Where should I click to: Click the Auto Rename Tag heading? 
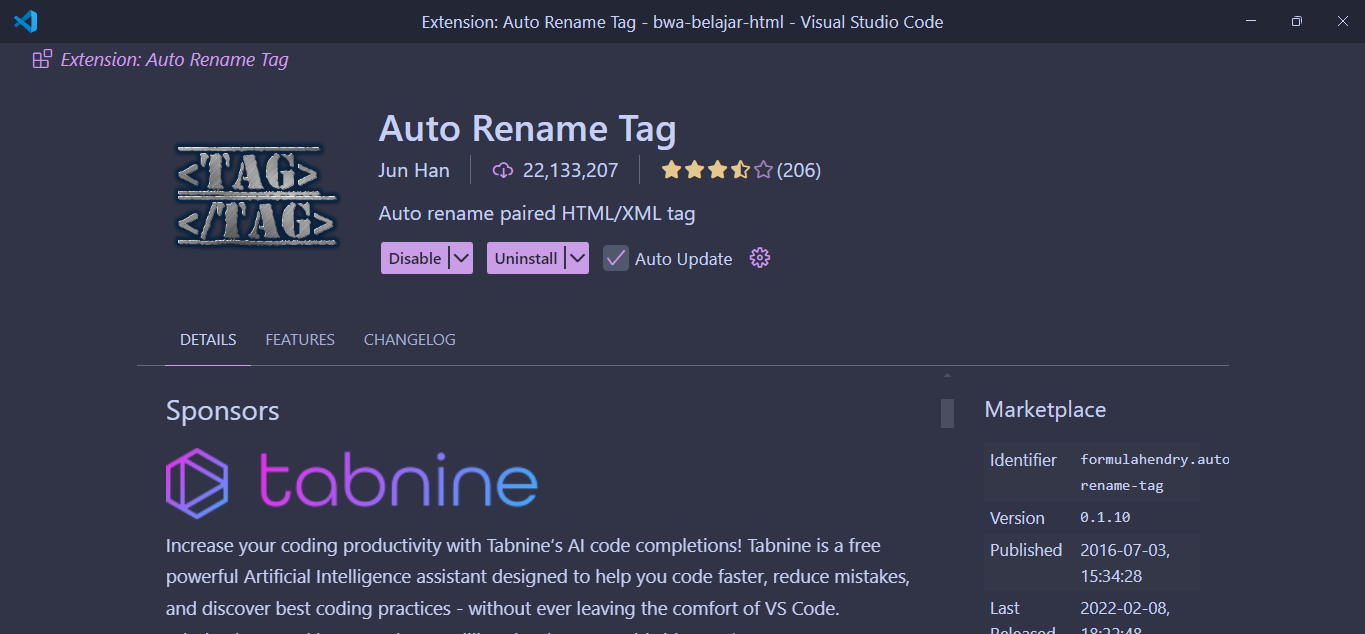527,129
